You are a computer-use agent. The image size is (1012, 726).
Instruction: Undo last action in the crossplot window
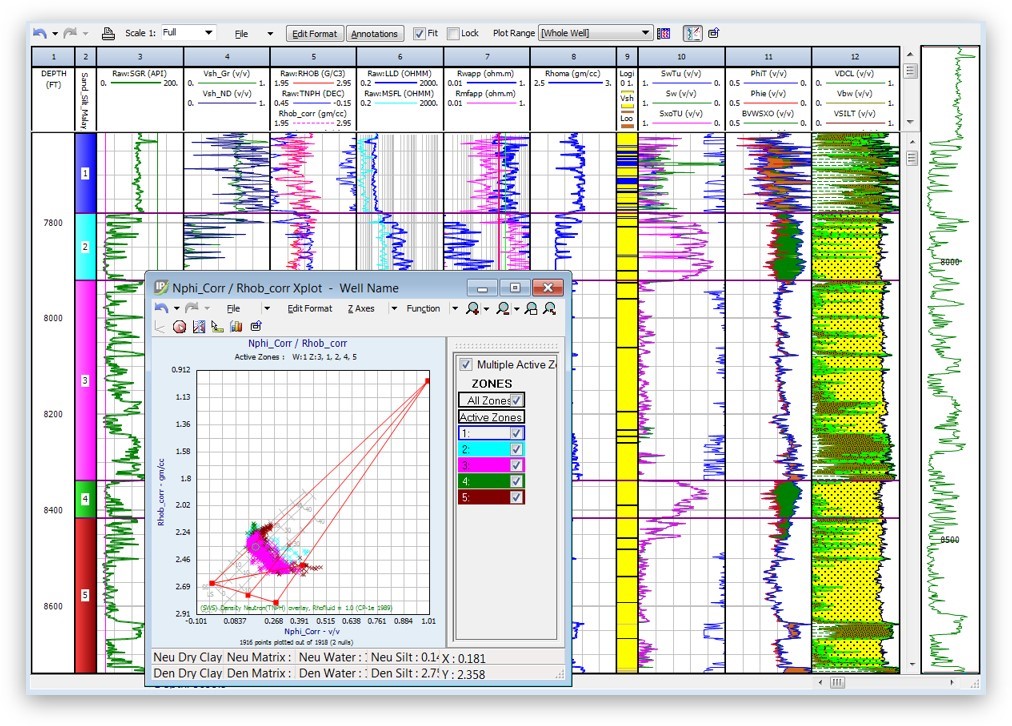(x=160, y=307)
